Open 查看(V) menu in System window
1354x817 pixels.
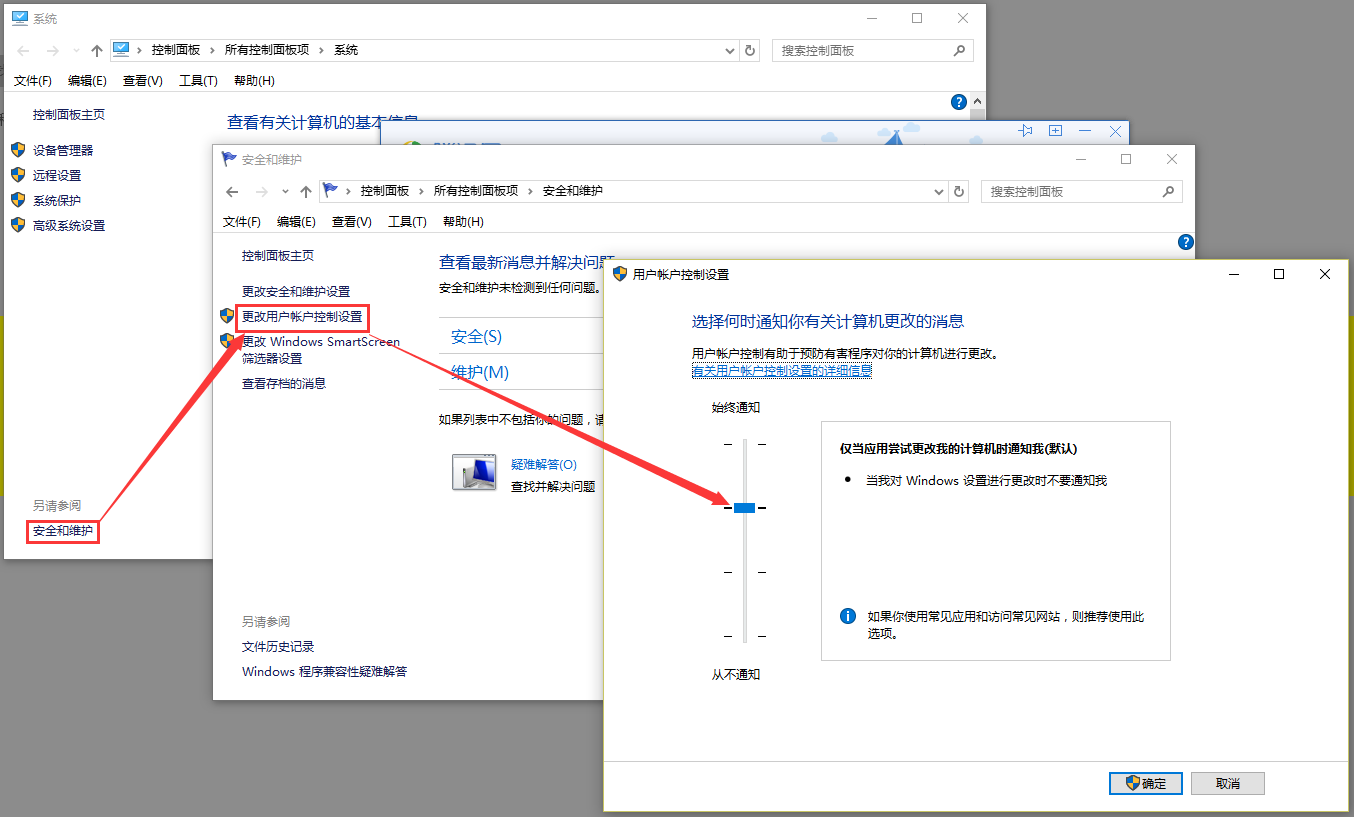pos(143,81)
